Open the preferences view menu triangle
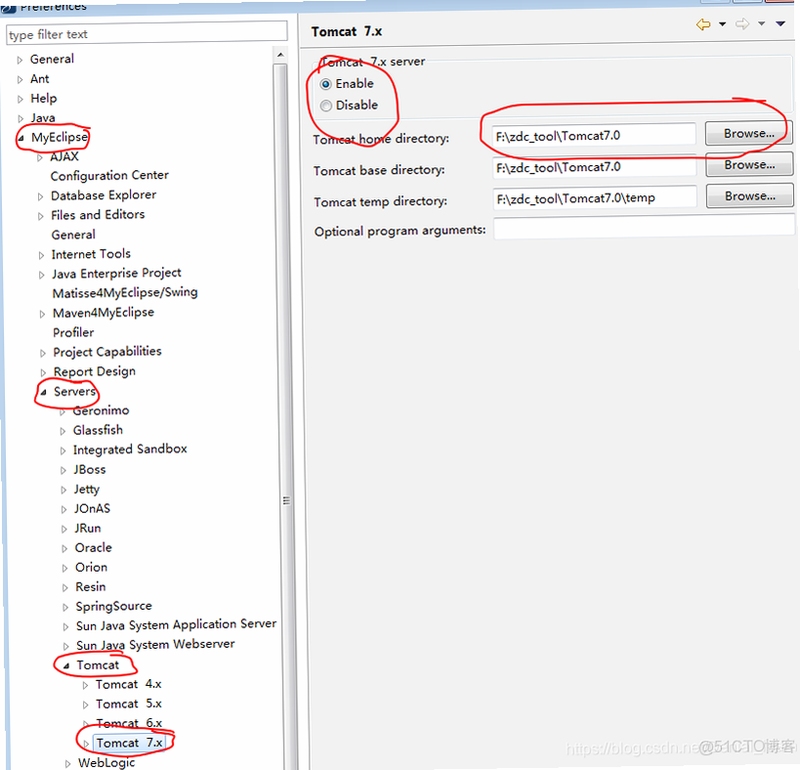This screenshot has width=800, height=770. pos(780,23)
